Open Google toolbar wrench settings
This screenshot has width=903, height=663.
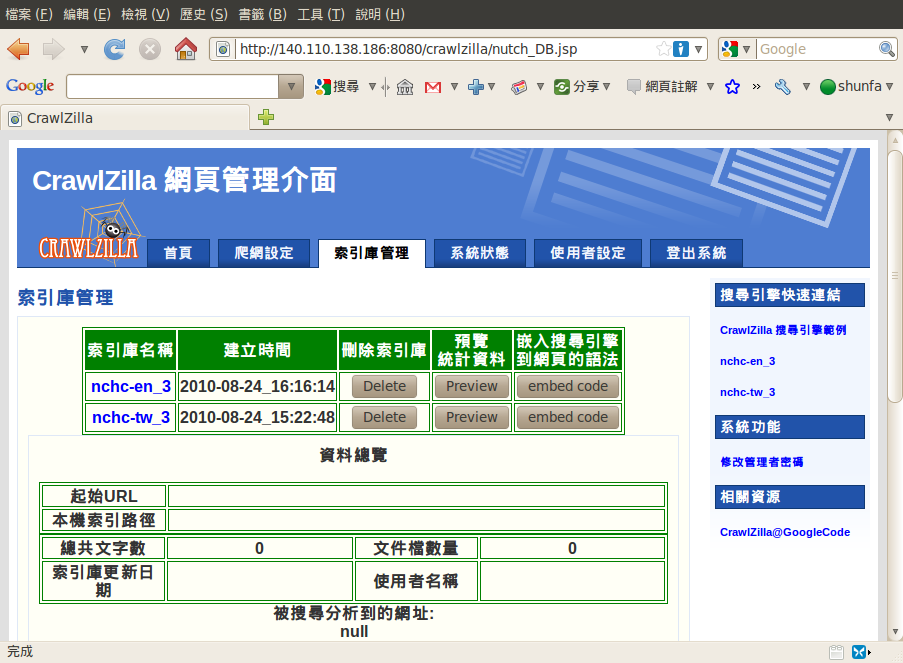783,87
